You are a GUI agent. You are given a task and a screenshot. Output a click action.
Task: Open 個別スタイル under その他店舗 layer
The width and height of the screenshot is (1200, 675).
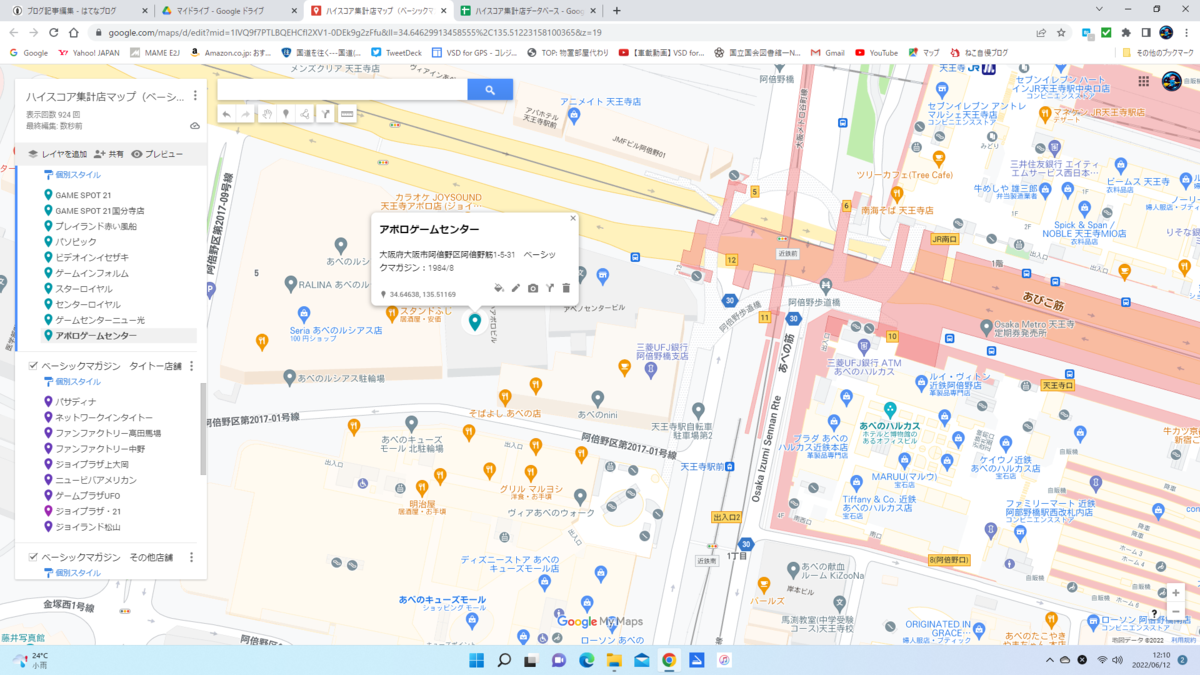click(x=72, y=573)
